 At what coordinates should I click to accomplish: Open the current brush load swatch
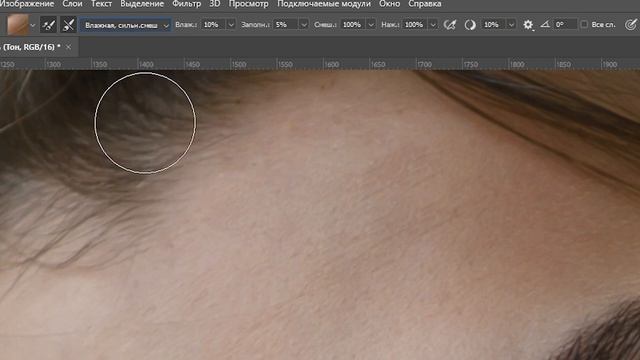(x=18, y=25)
